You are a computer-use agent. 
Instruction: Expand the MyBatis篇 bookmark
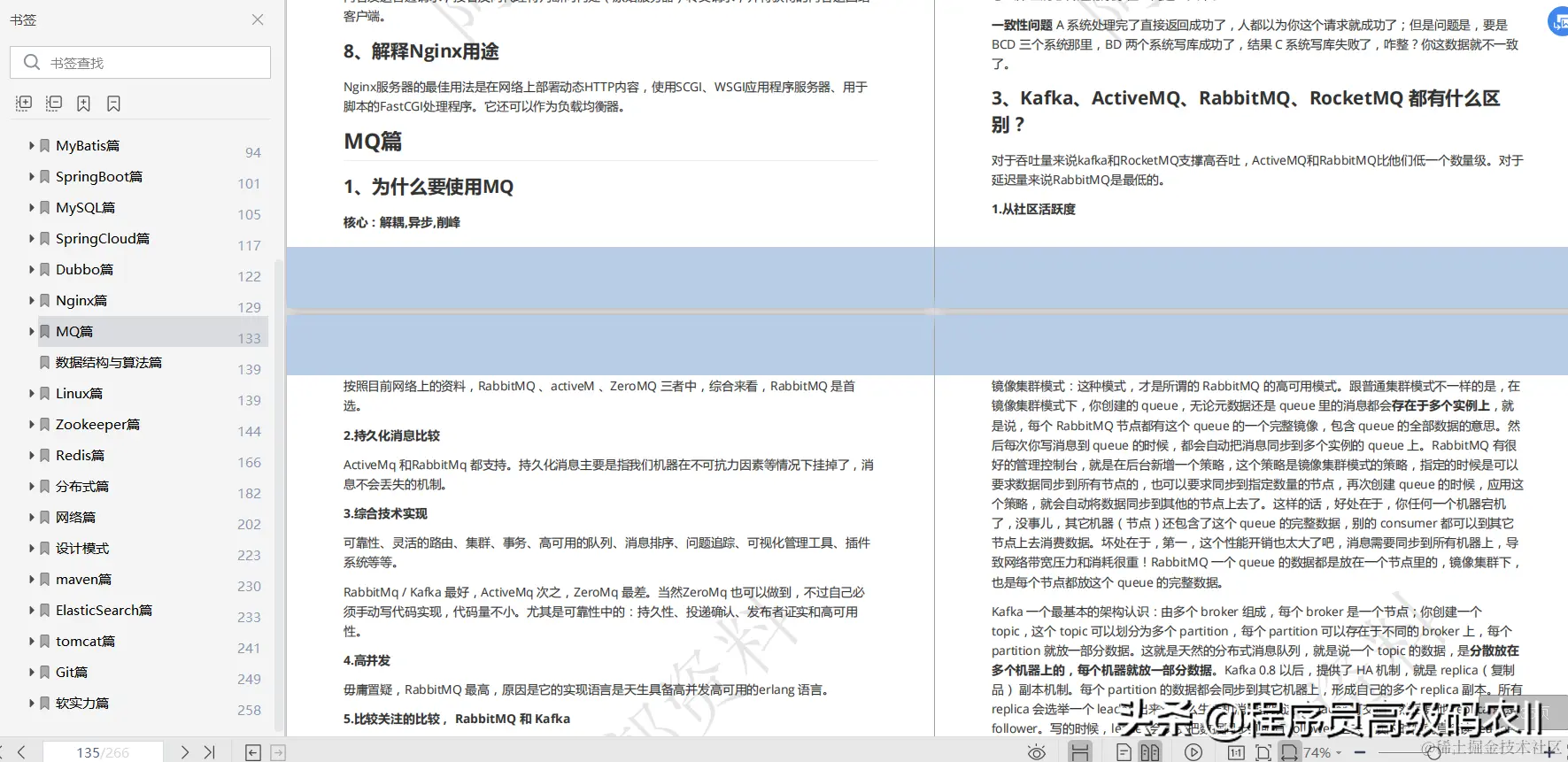33,145
